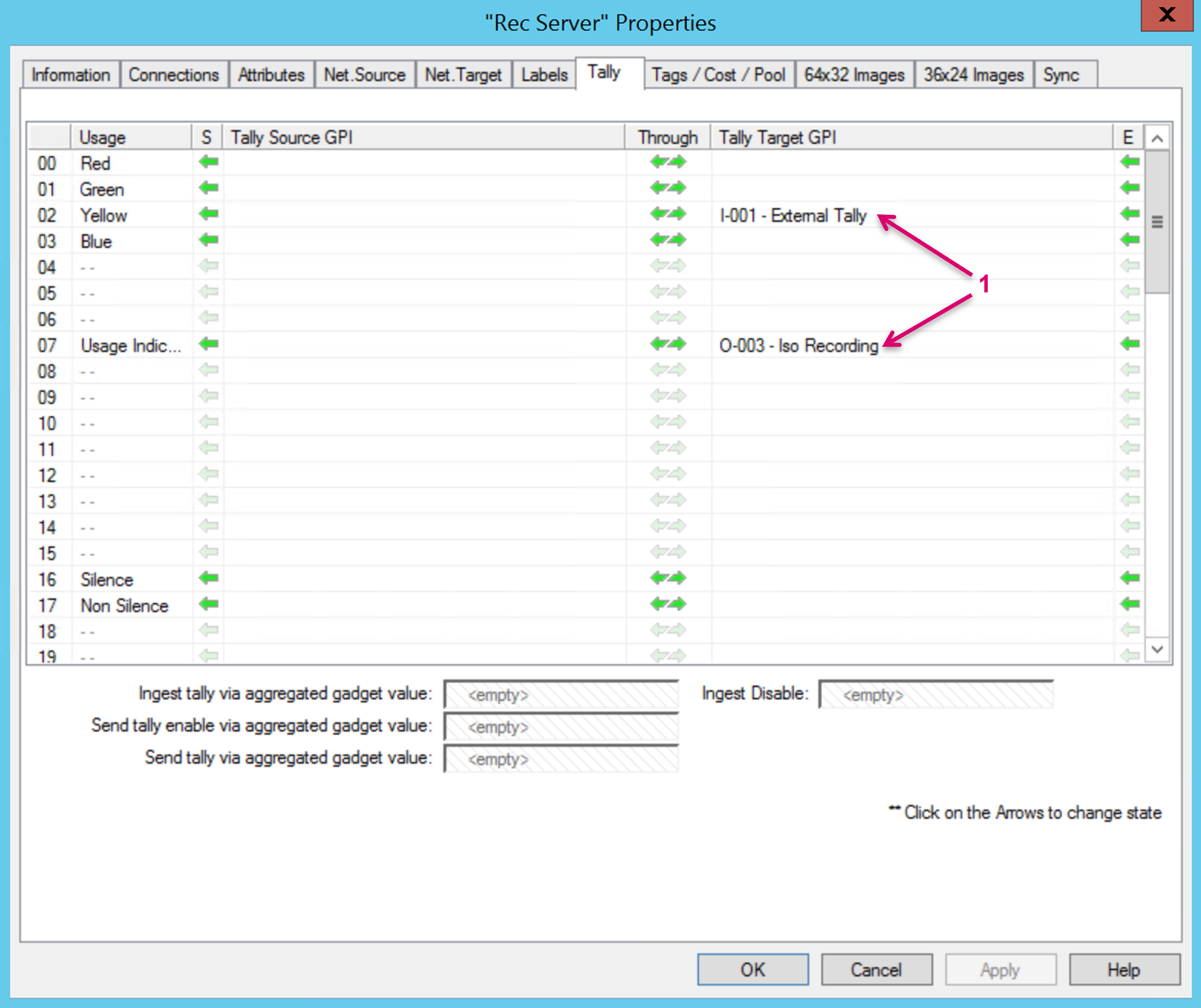Enable the greyed E arrow in row 12
The height and width of the screenshot is (1008, 1201).
(1129, 474)
